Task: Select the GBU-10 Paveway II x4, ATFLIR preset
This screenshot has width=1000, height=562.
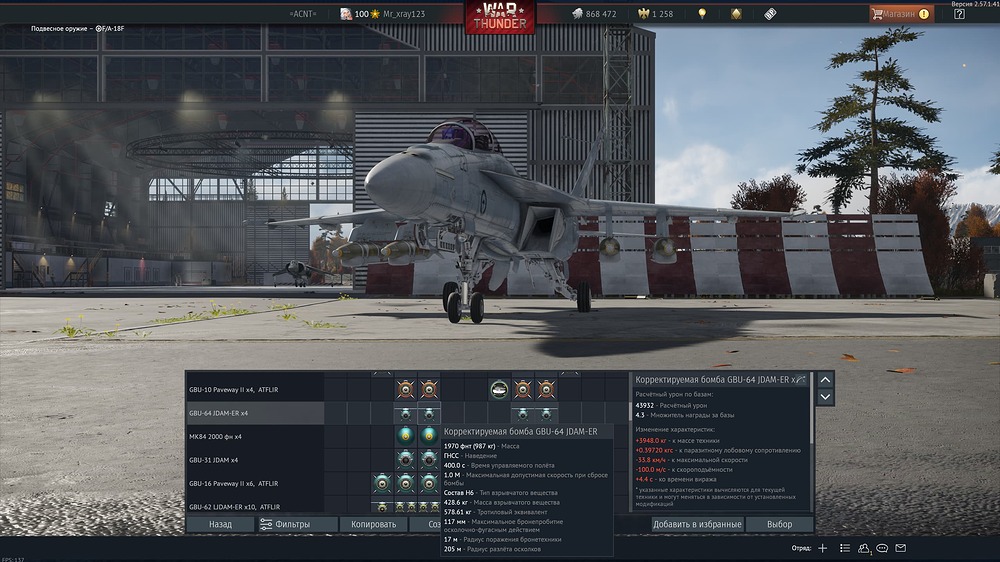Action: pyautogui.click(x=254, y=389)
